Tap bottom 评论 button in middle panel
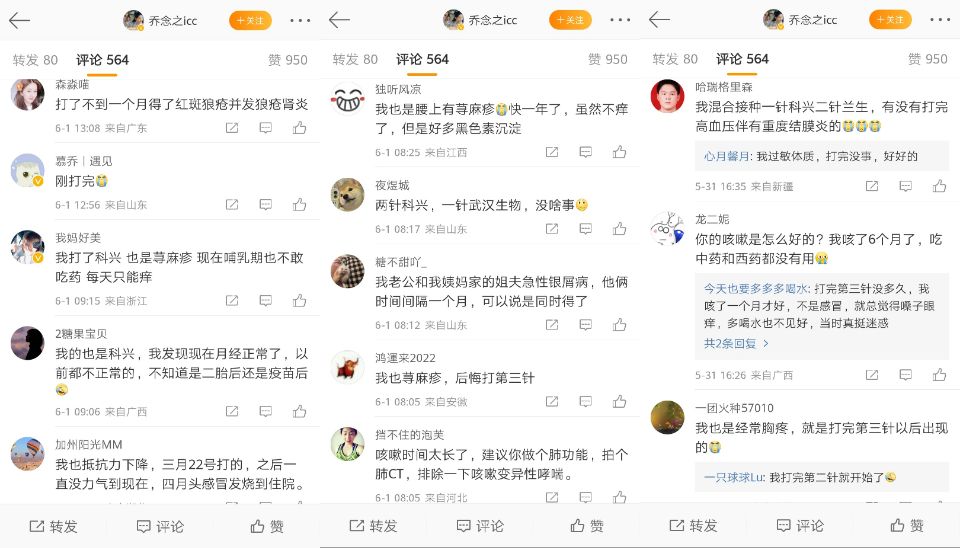Screen dimensions: 960x548 point(481,526)
